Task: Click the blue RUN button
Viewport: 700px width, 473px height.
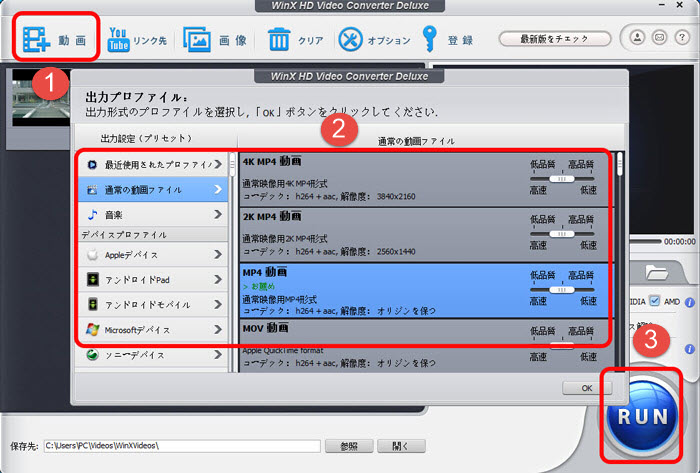Action: tap(642, 416)
